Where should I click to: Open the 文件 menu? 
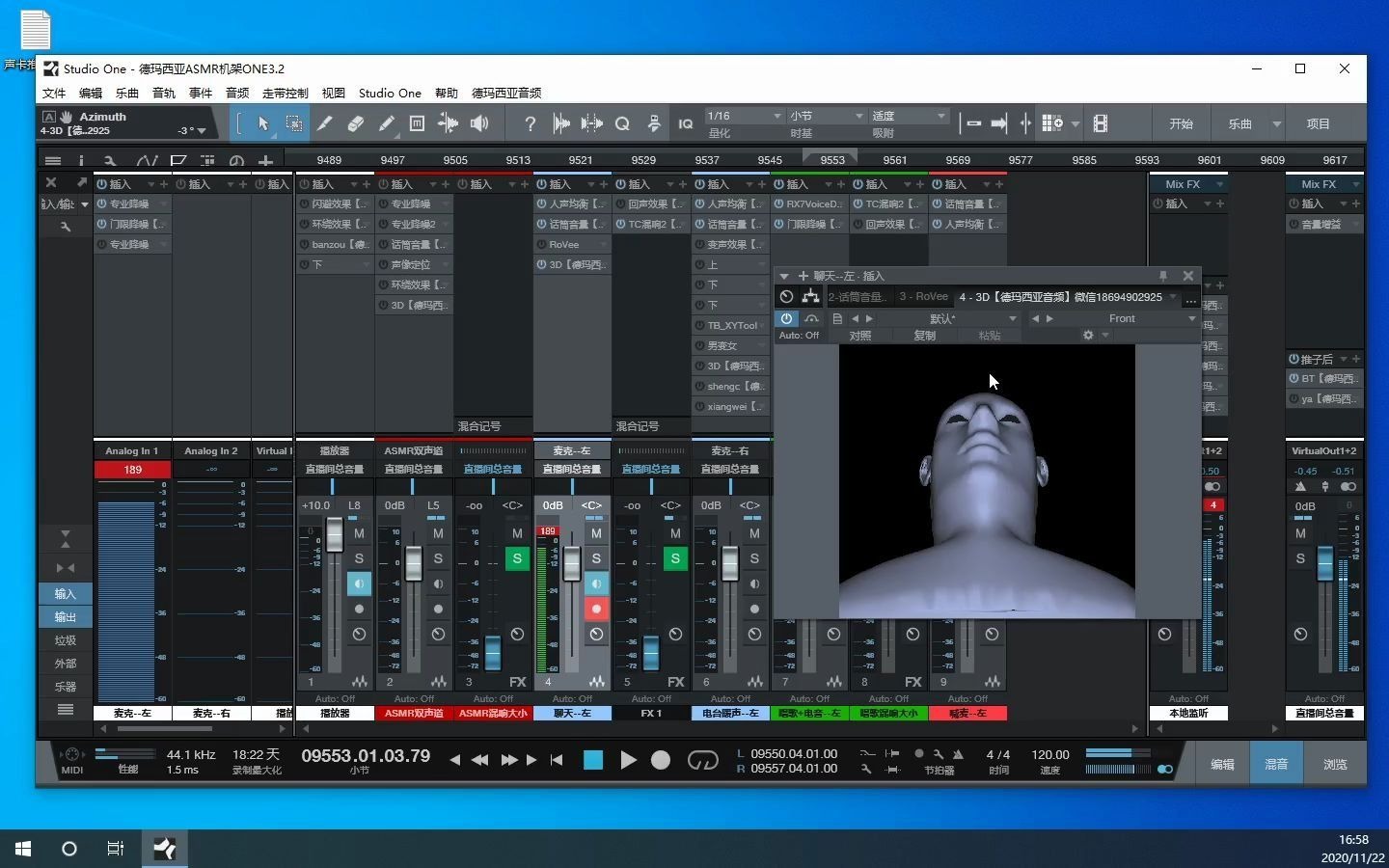pos(54,94)
